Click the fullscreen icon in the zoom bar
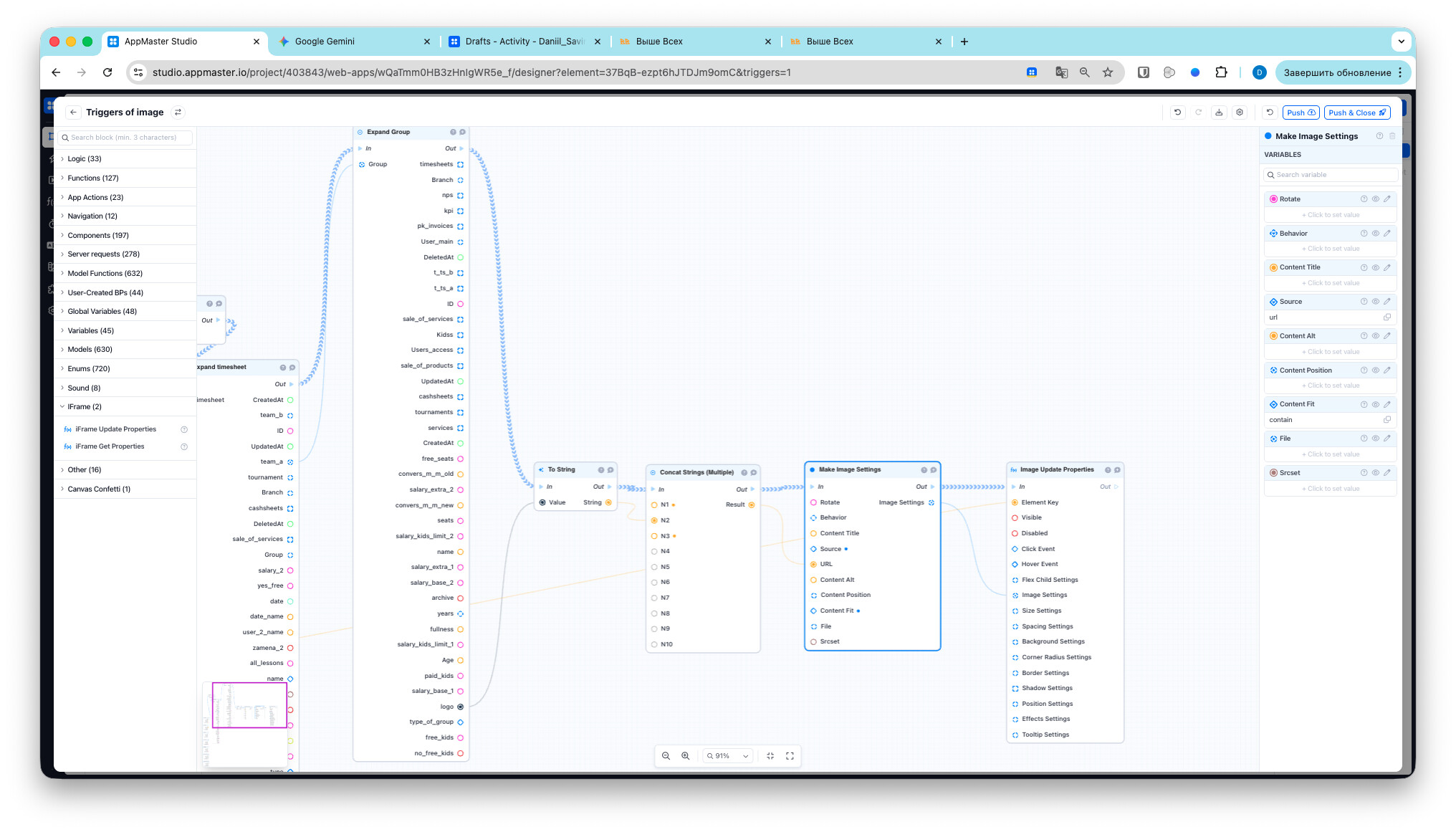Viewport: 1456px width, 832px height. pyautogui.click(x=790, y=756)
